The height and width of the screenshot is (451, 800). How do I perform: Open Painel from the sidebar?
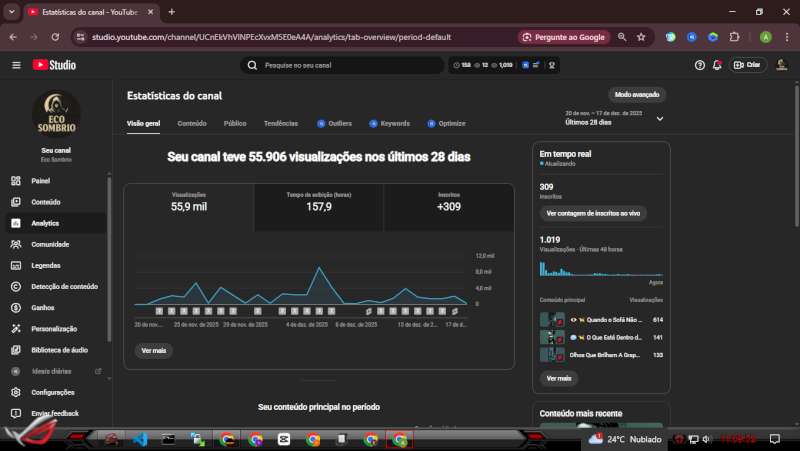click(x=40, y=181)
